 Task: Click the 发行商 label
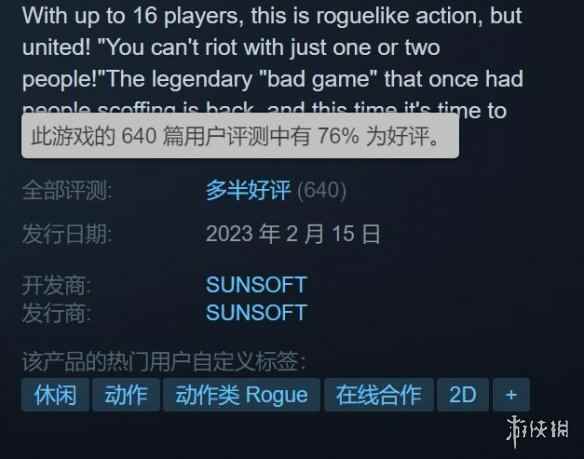57,313
